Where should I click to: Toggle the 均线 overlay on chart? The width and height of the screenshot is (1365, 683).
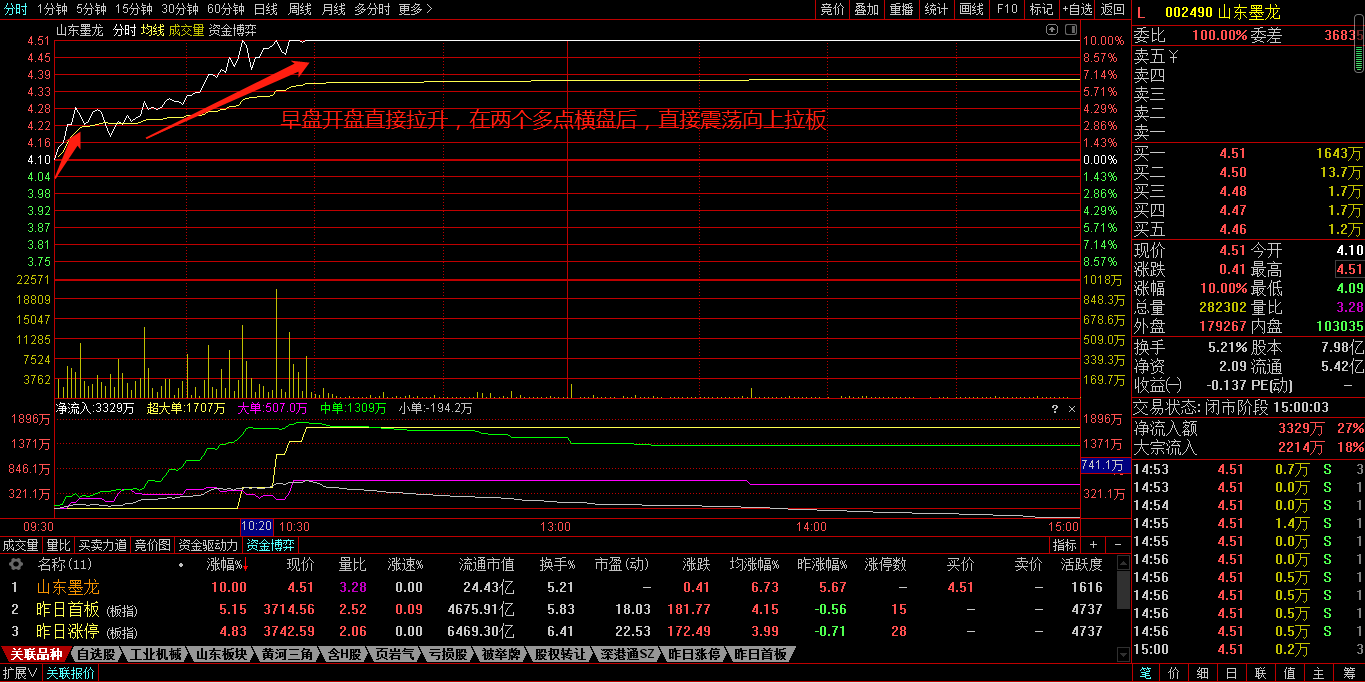(152, 30)
